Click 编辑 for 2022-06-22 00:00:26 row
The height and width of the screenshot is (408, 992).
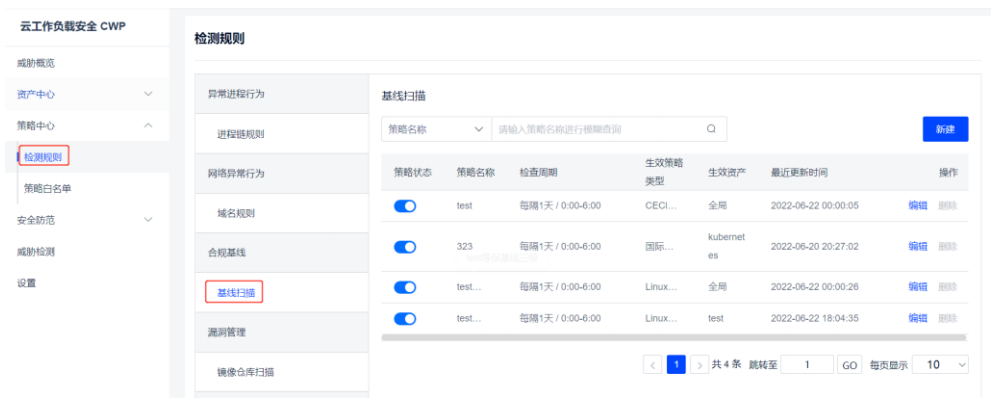pyautogui.click(x=918, y=287)
